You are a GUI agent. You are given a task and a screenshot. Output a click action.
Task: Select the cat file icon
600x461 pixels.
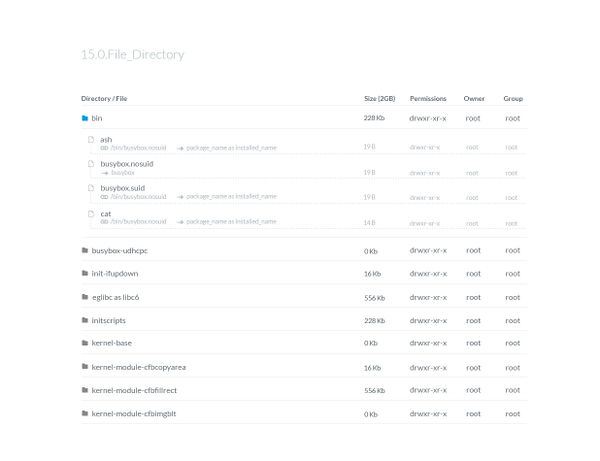[92, 213]
